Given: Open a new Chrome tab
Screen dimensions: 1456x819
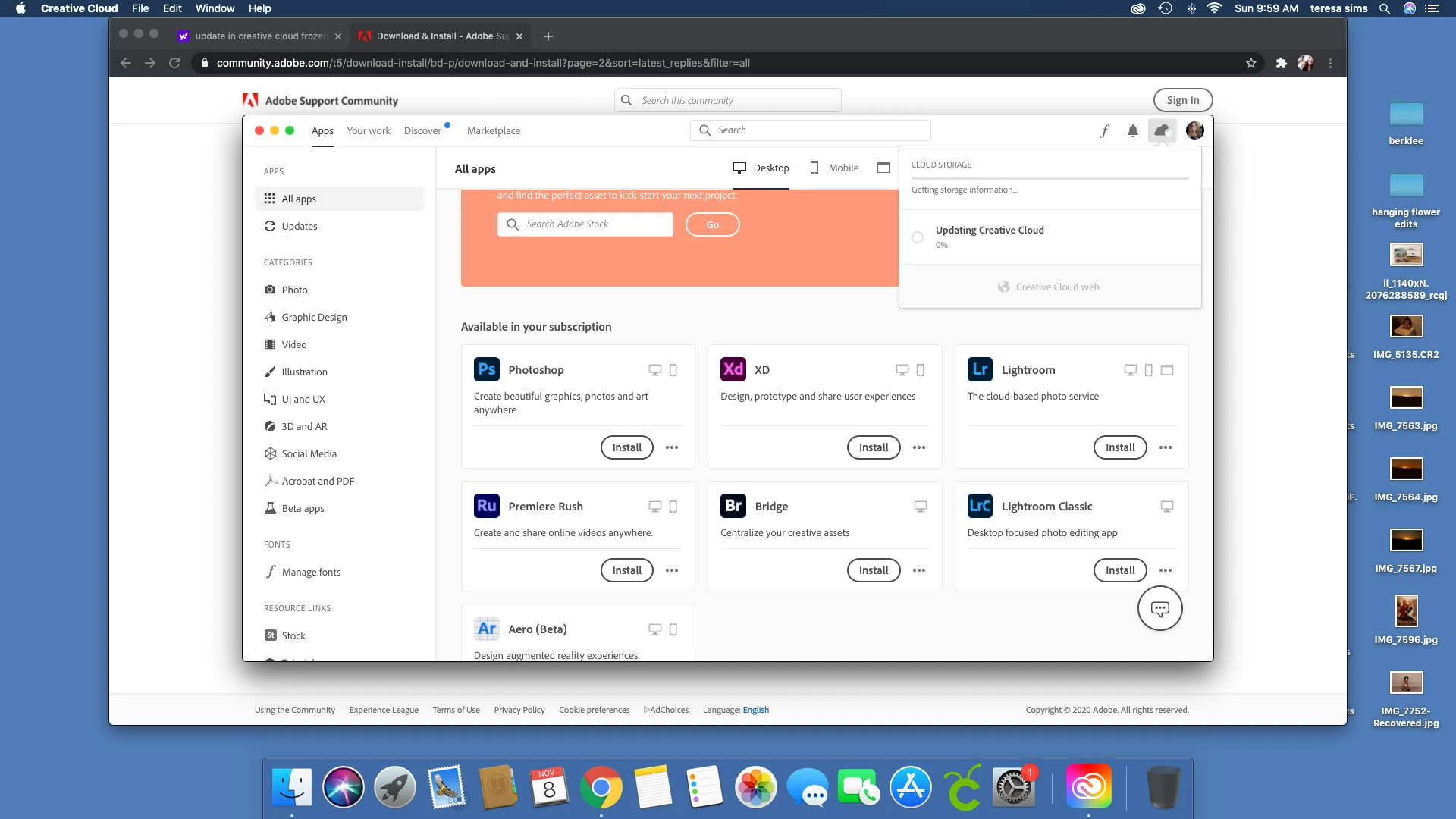Looking at the screenshot, I should (548, 36).
